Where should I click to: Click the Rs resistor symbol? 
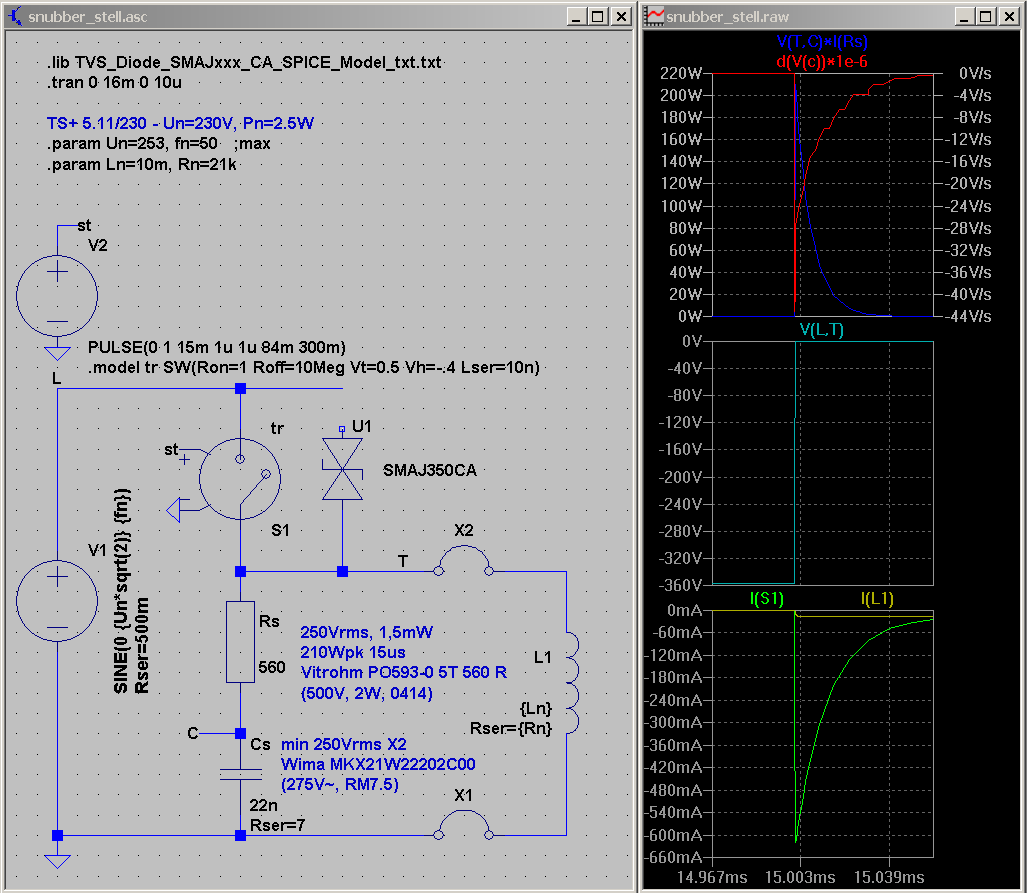coord(240,642)
